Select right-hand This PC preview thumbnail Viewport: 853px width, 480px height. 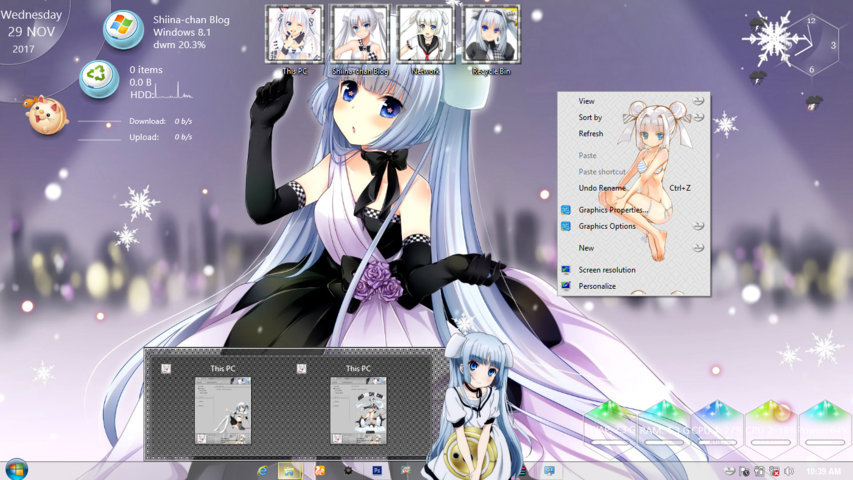358,410
